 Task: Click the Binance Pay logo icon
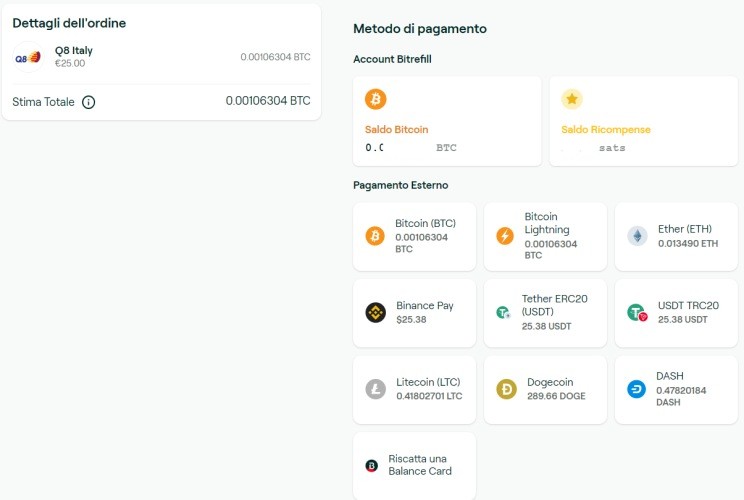375,313
